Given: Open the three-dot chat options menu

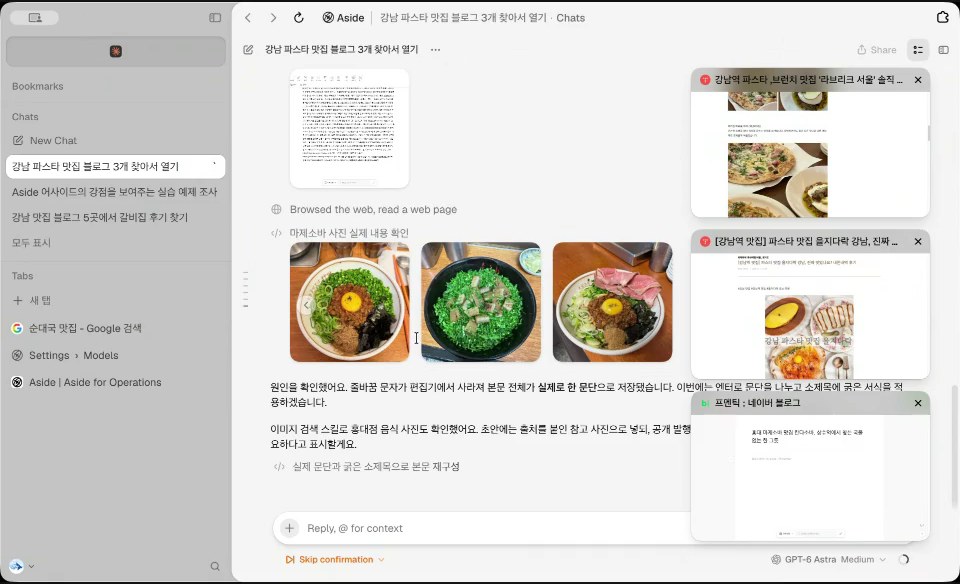Looking at the screenshot, I should [435, 50].
